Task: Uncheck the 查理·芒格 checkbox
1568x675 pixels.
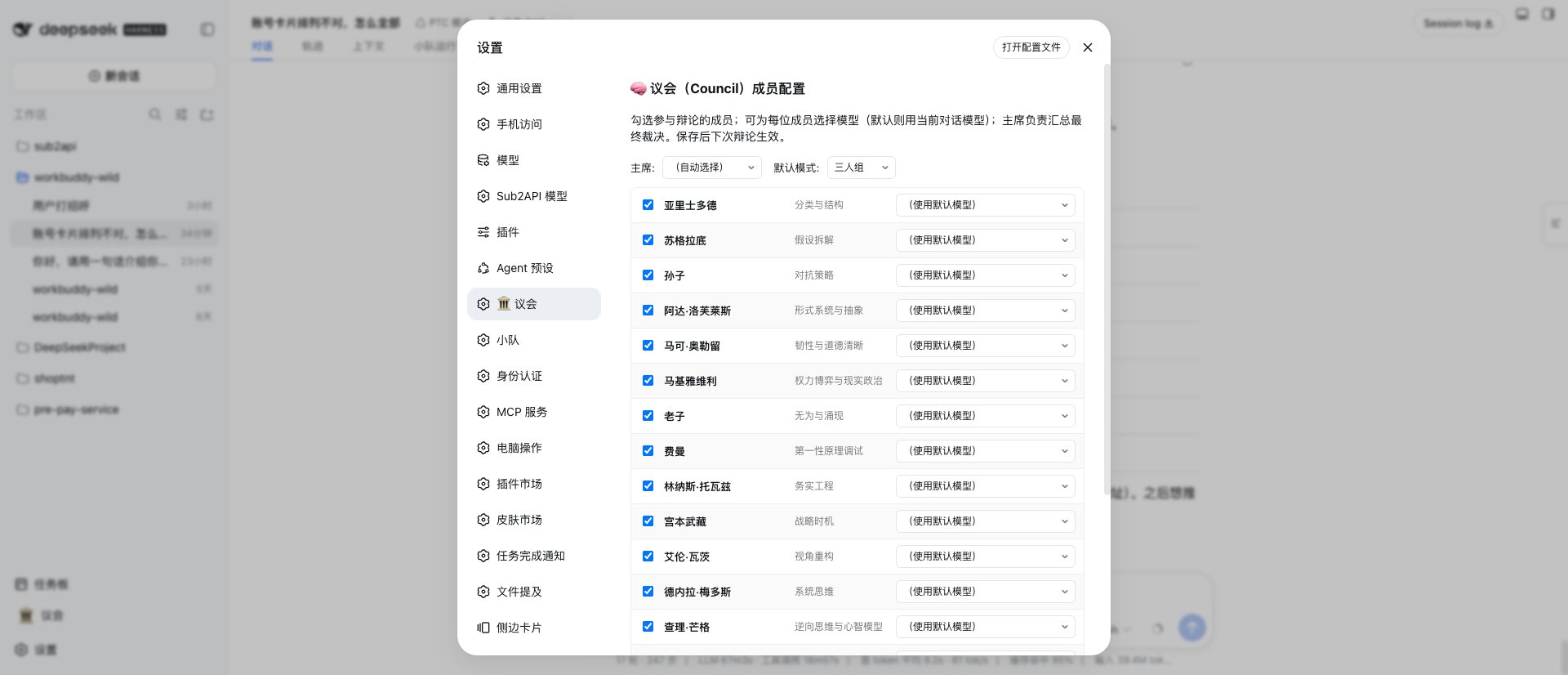Action: [x=648, y=627]
